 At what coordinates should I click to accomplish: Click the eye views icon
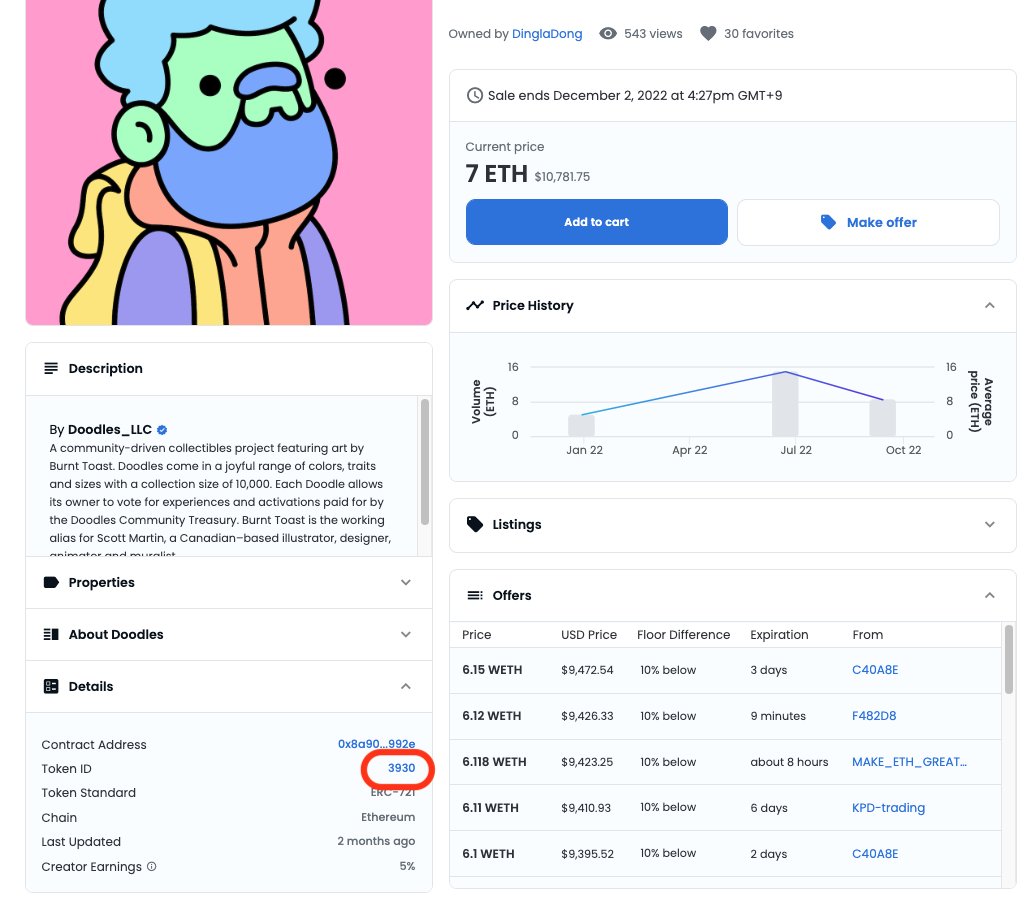[x=607, y=34]
